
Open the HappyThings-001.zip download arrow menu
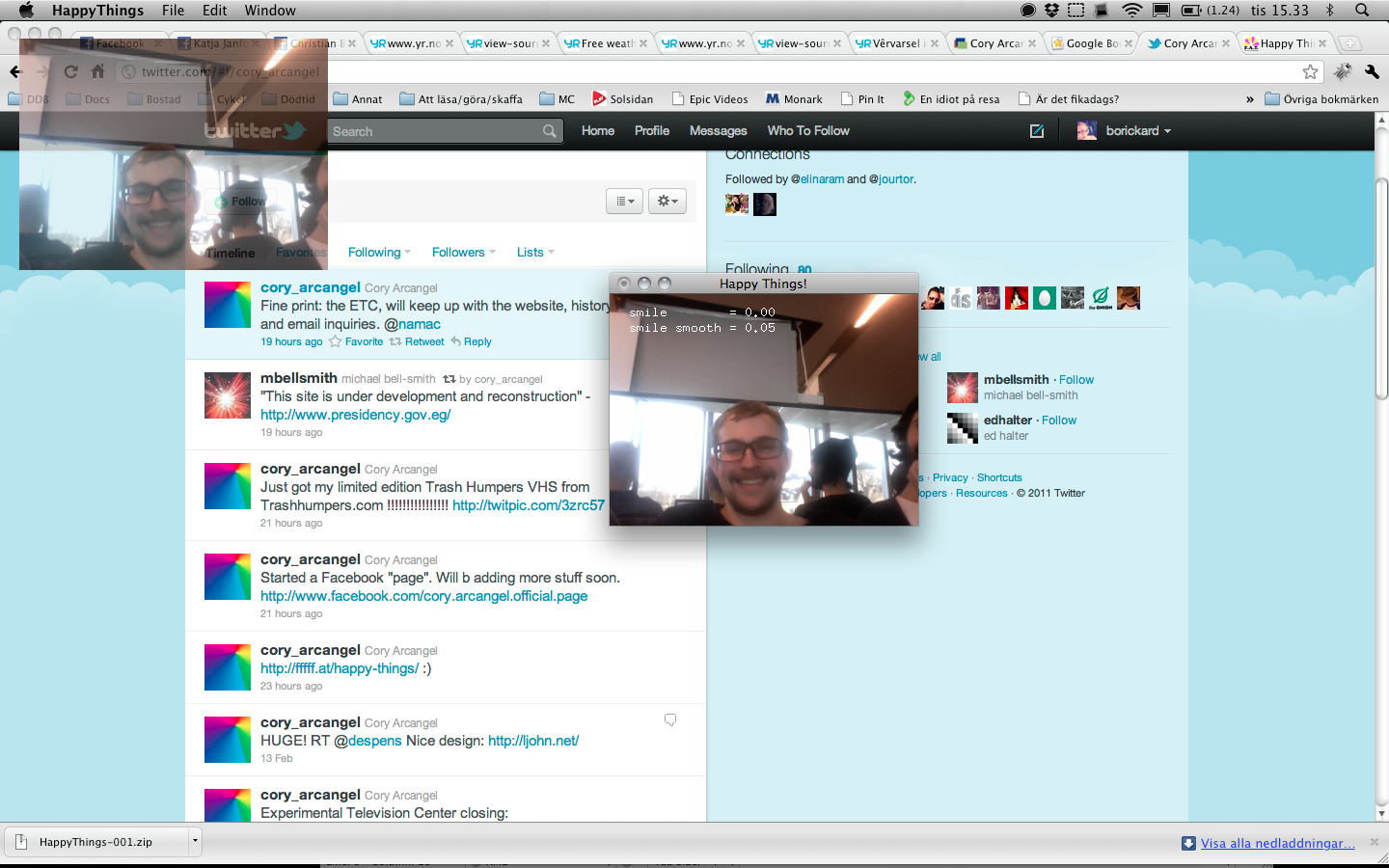(195, 841)
